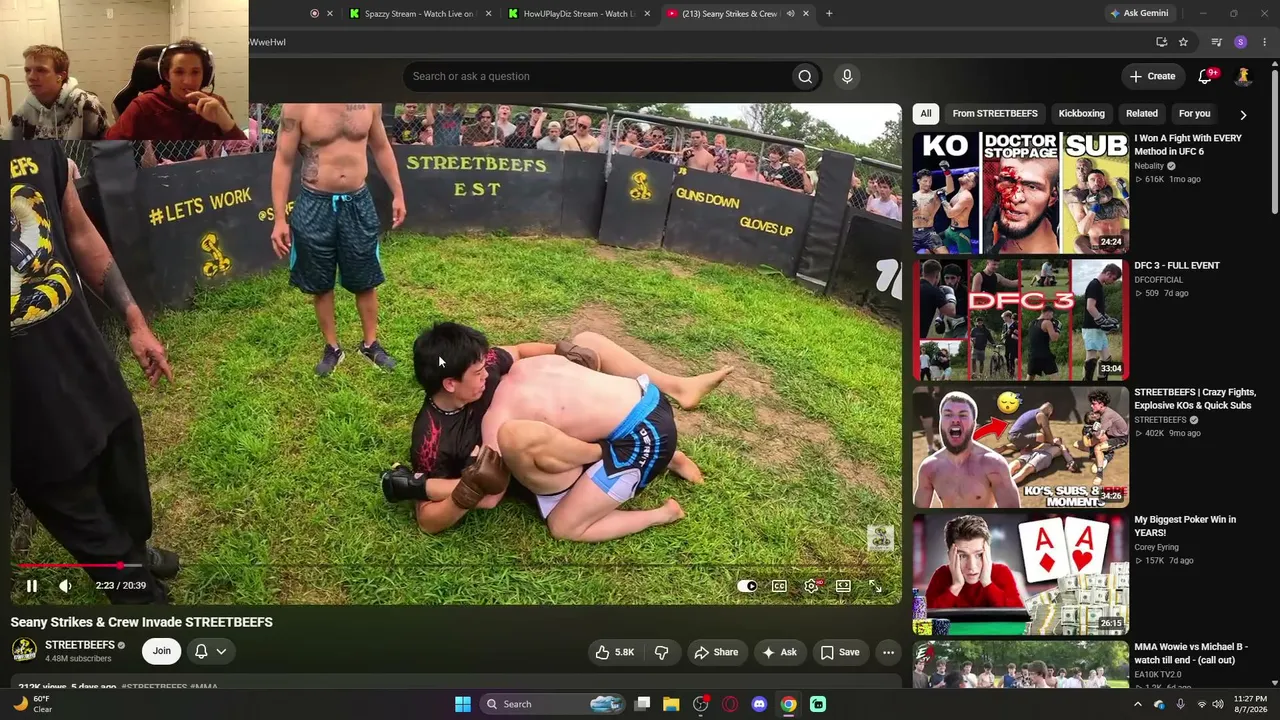Open the DFC 3 - FULL EVENT thumbnail
This screenshot has height=720, width=1280.
[x=1020, y=320]
